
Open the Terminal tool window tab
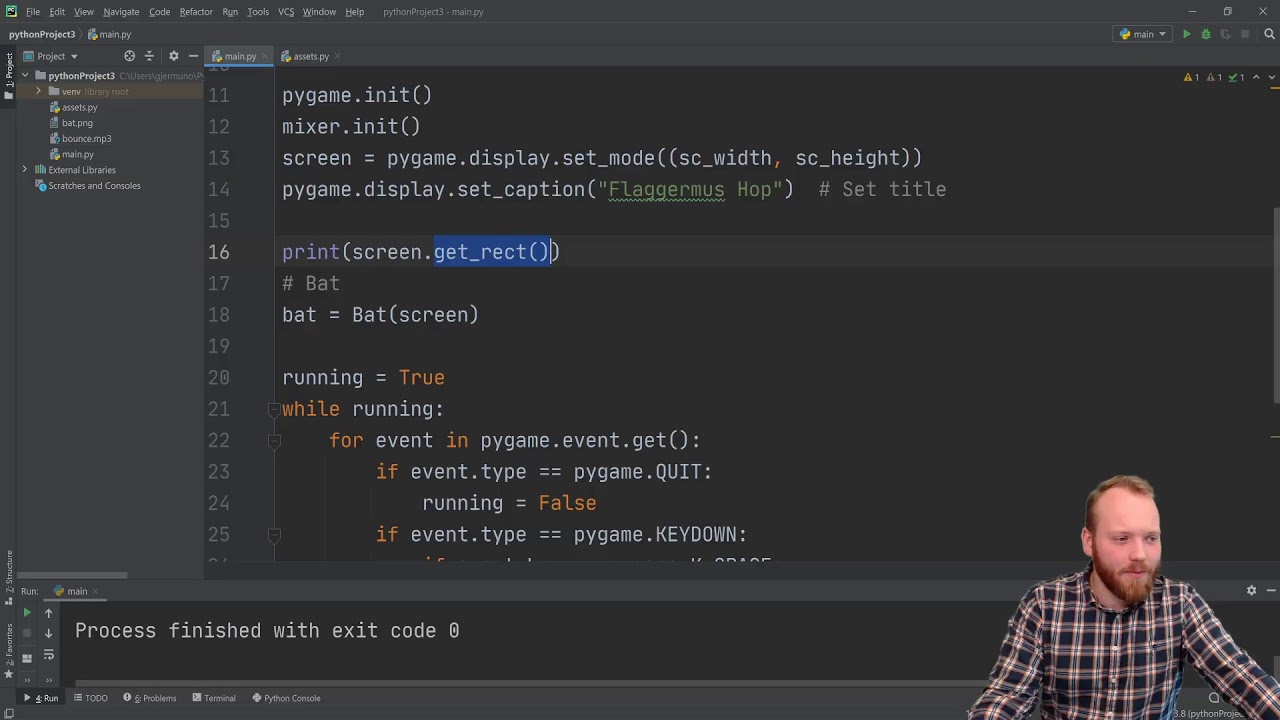pyautogui.click(x=213, y=698)
